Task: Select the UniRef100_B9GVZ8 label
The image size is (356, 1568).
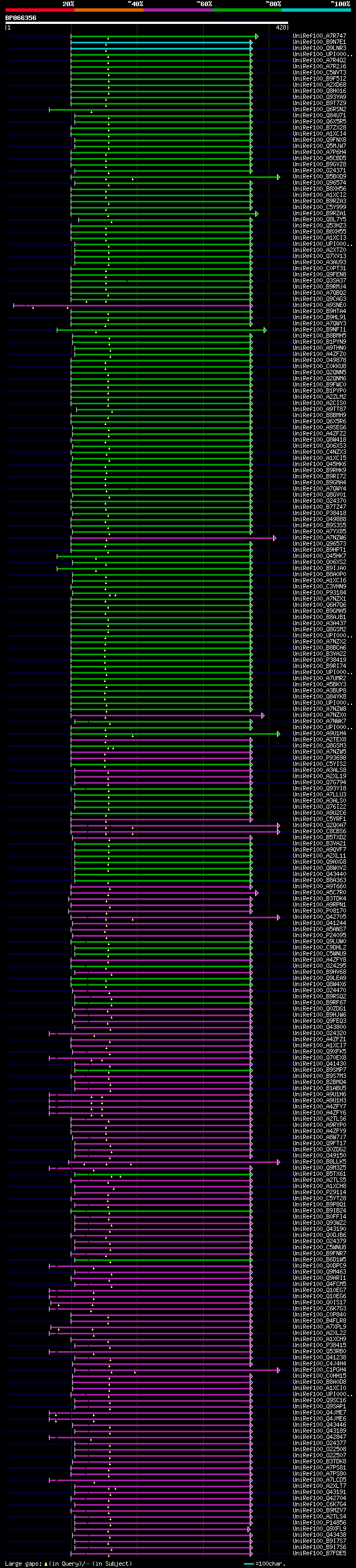Action: pos(319,164)
